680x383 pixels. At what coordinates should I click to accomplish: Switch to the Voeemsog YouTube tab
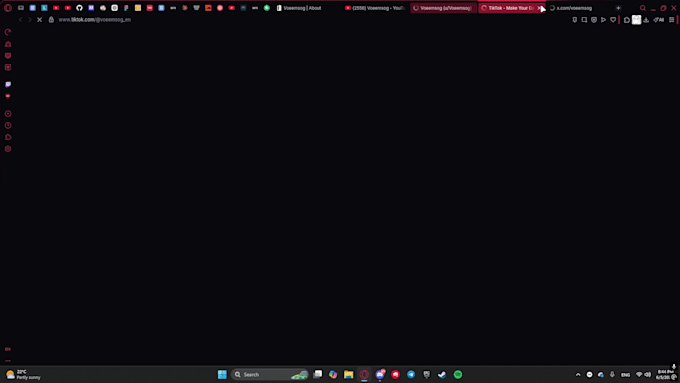coord(375,8)
